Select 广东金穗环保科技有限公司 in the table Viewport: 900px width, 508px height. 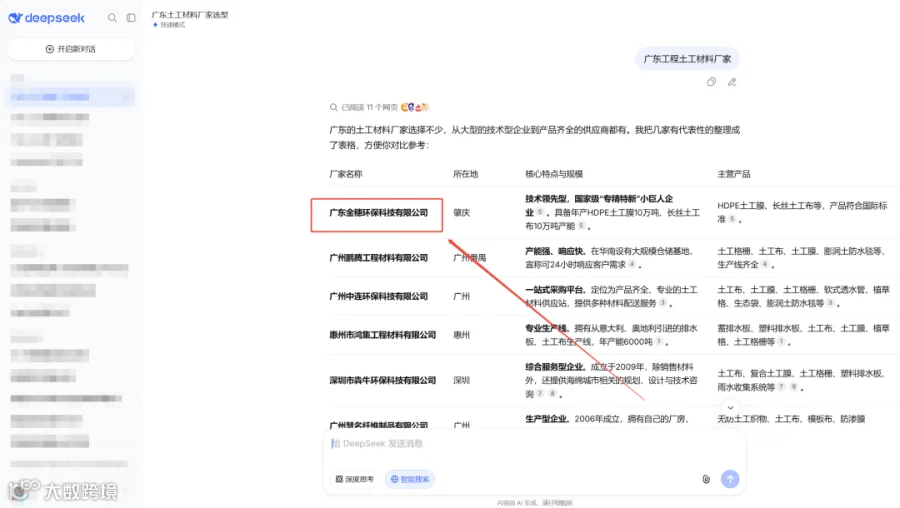pos(378,212)
